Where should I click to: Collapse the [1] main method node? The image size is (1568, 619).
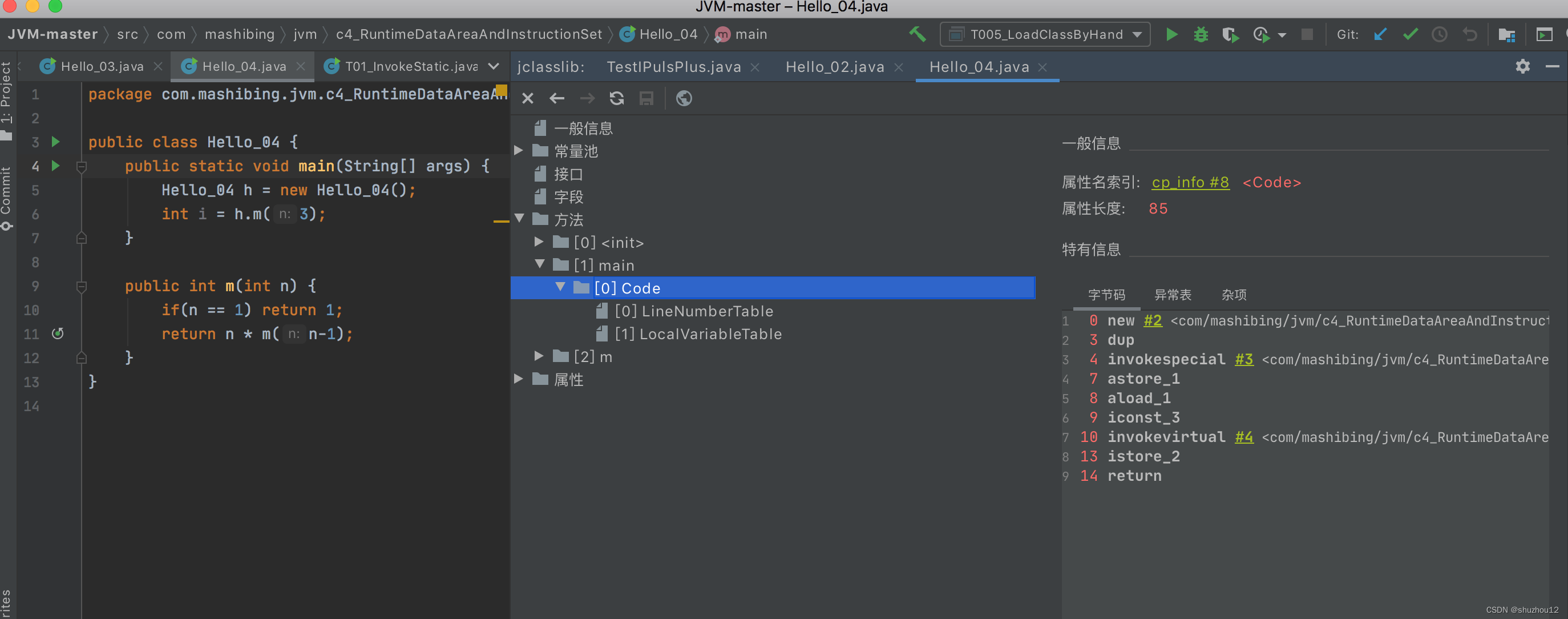(x=539, y=264)
